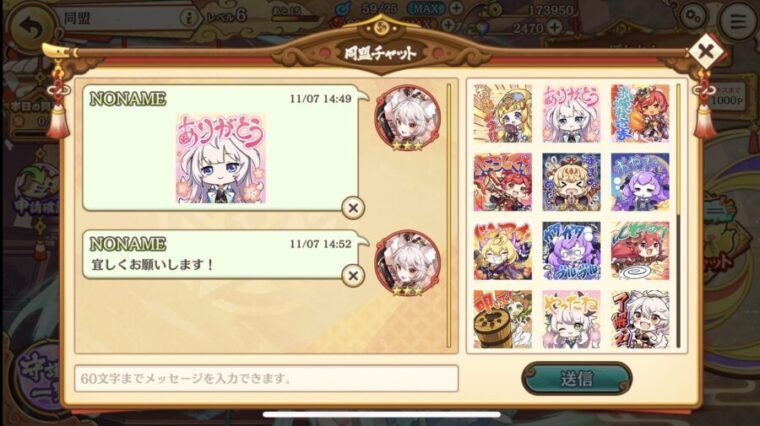Image resolution: width=760 pixels, height=426 pixels.
Task: Select the 了解 sticker in bottom row
Action: point(640,319)
